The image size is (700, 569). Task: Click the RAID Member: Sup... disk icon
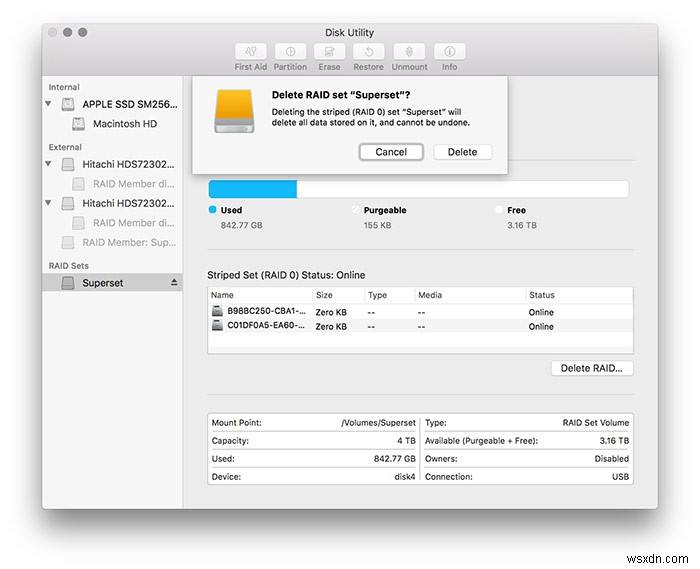[x=68, y=242]
